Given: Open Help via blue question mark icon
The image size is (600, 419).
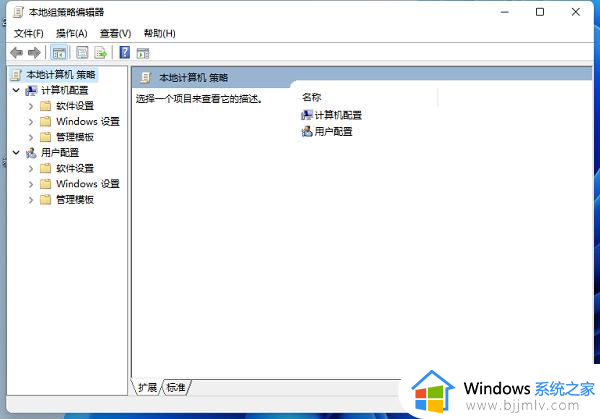Looking at the screenshot, I should pyautogui.click(x=125, y=52).
